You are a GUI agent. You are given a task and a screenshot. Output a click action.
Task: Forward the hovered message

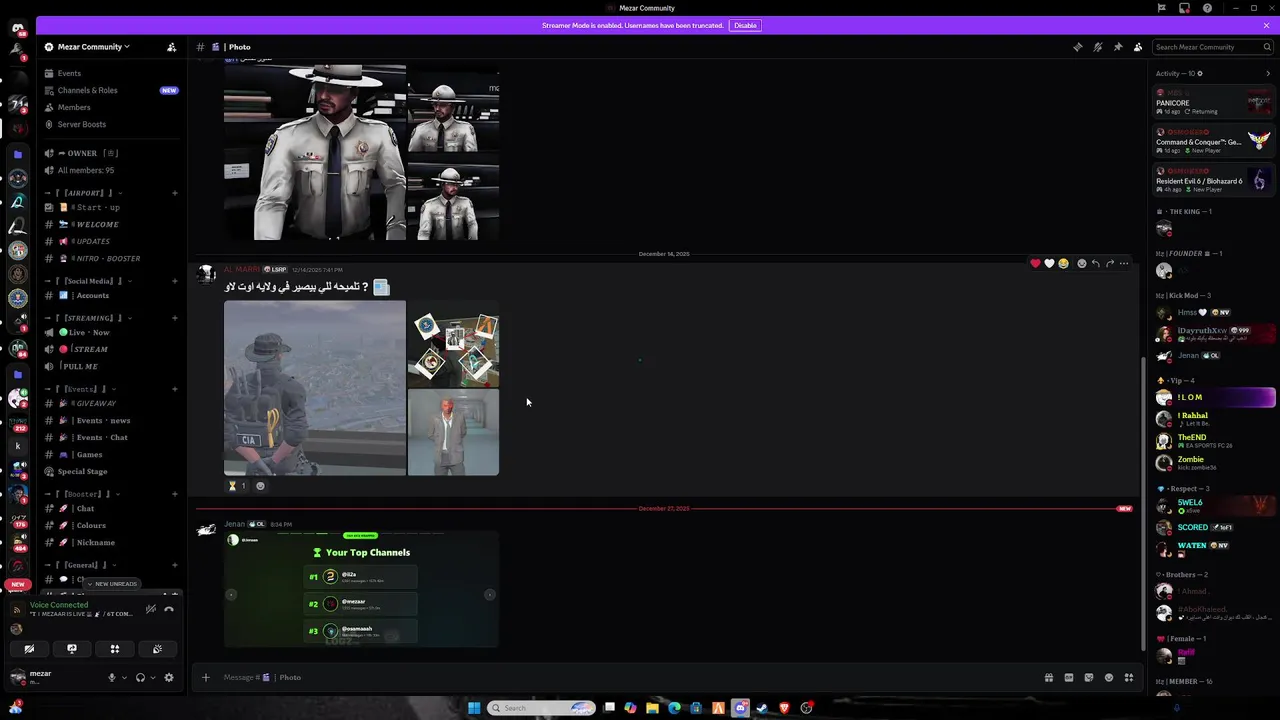tap(1110, 263)
